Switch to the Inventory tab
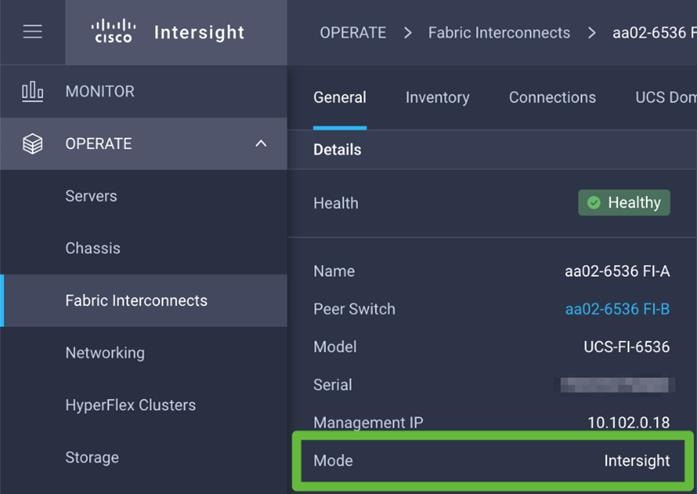697x494 pixels. 437,97
